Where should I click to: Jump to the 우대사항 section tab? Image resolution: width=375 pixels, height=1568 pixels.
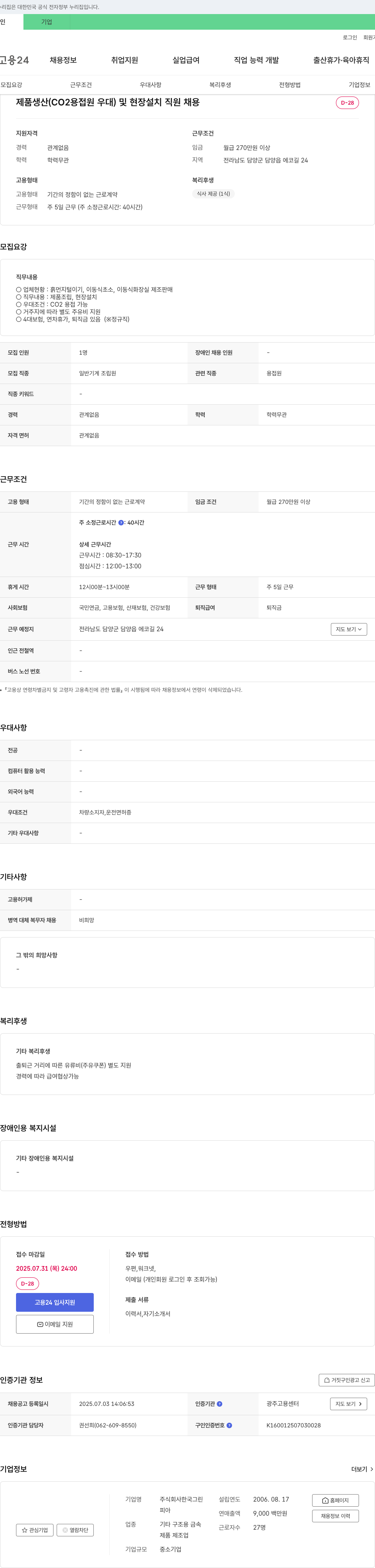click(150, 85)
